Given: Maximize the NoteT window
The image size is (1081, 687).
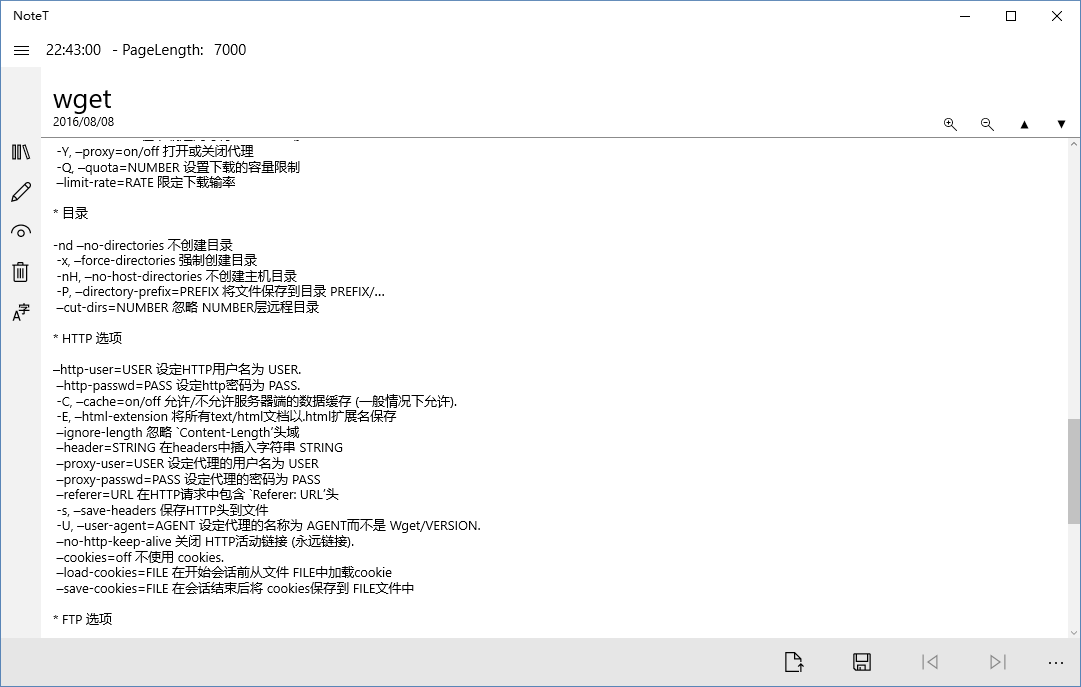Looking at the screenshot, I should [1011, 16].
